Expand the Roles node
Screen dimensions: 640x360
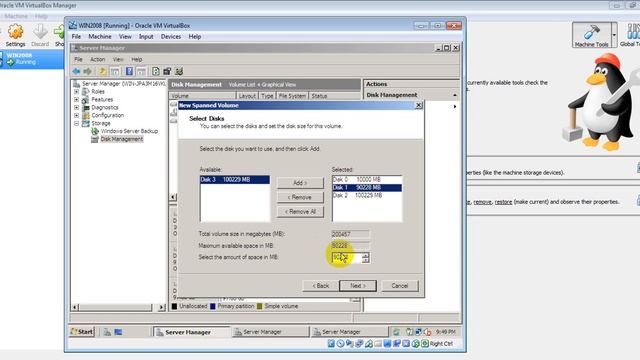pos(76,92)
